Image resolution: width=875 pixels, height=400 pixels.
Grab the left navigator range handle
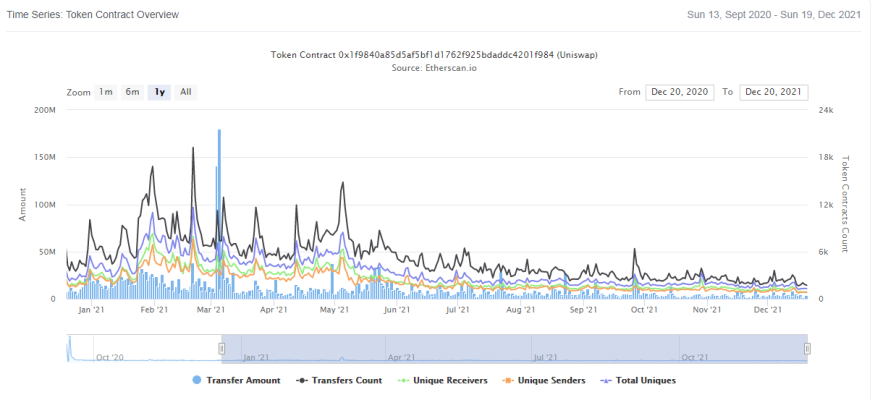coord(222,349)
